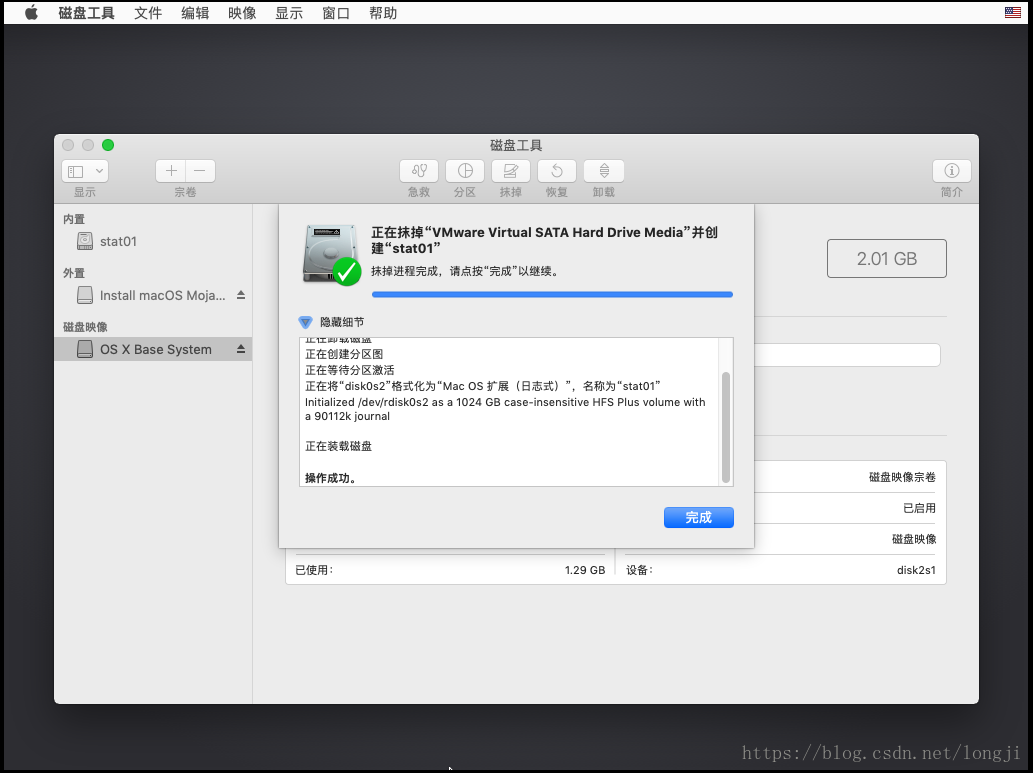Viewport: 1033px width, 773px height.
Task: Click the green zoom window button
Action: click(x=108, y=145)
